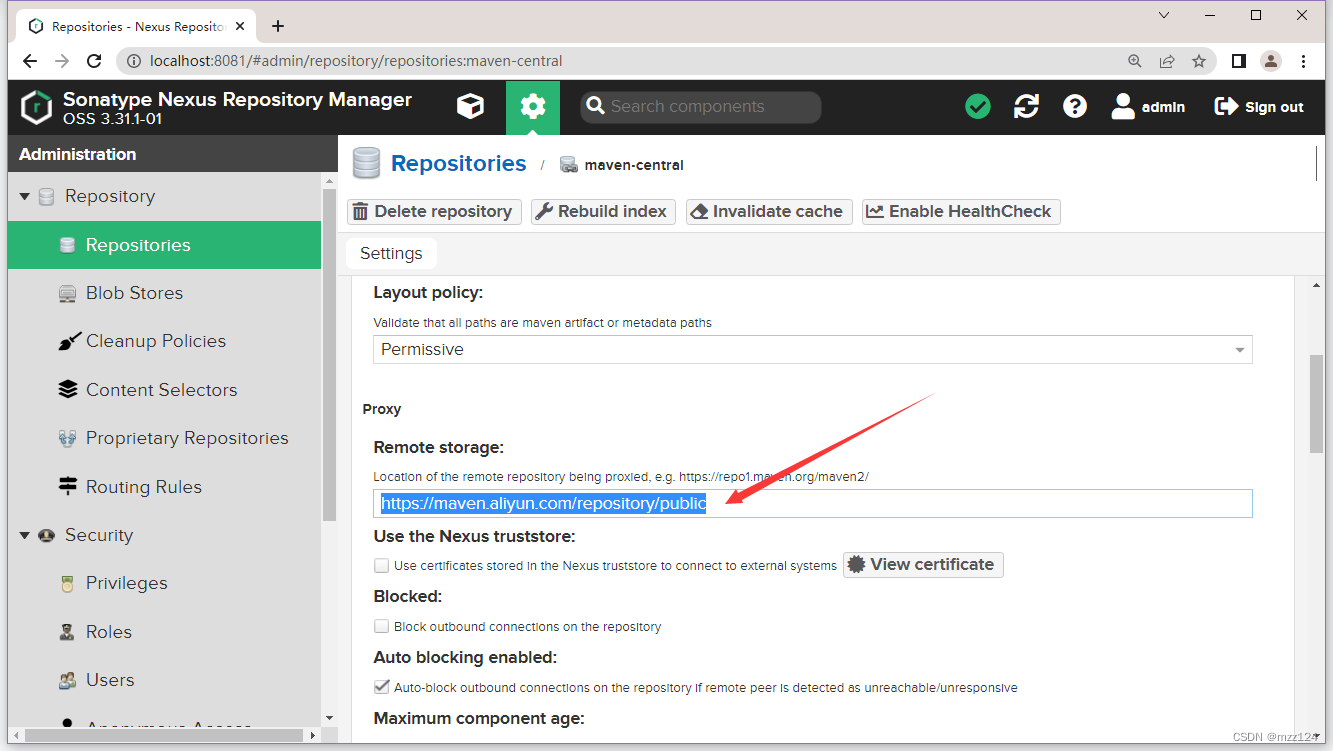Click Delete repository button
This screenshot has height=751, width=1333.
click(x=434, y=212)
